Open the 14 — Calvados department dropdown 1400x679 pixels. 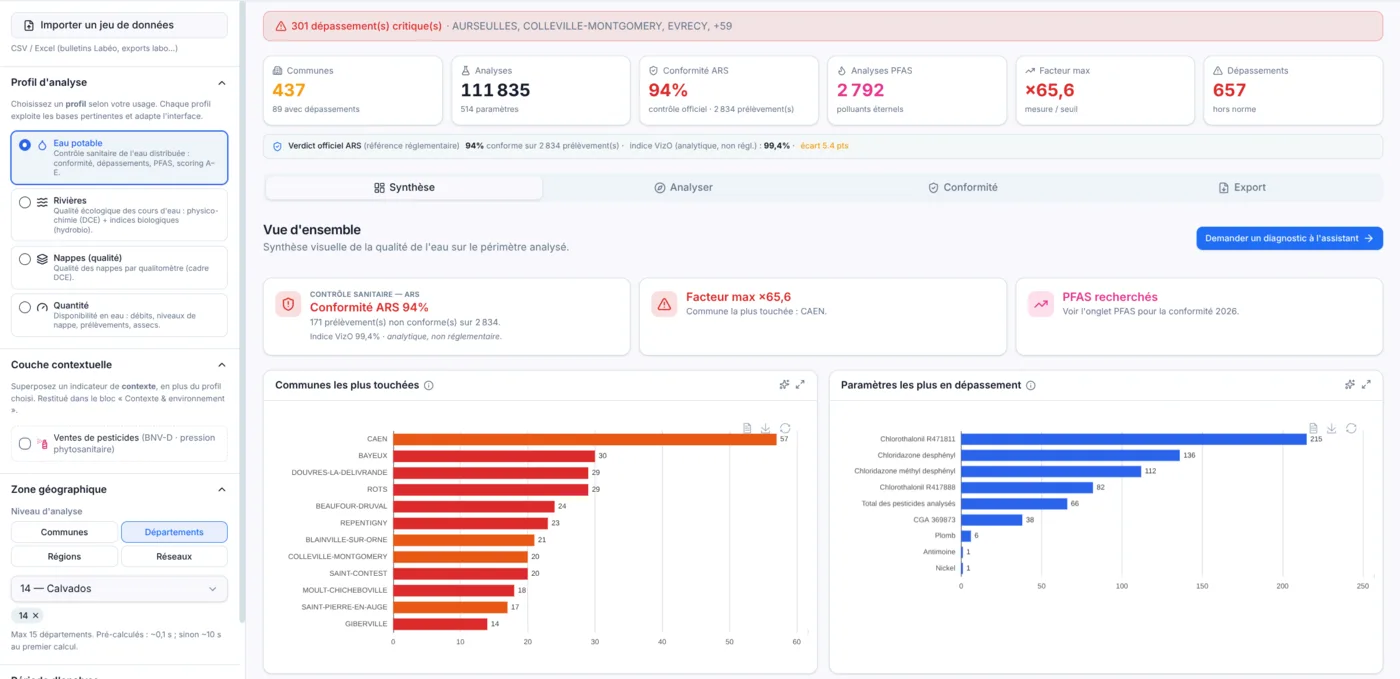119,589
